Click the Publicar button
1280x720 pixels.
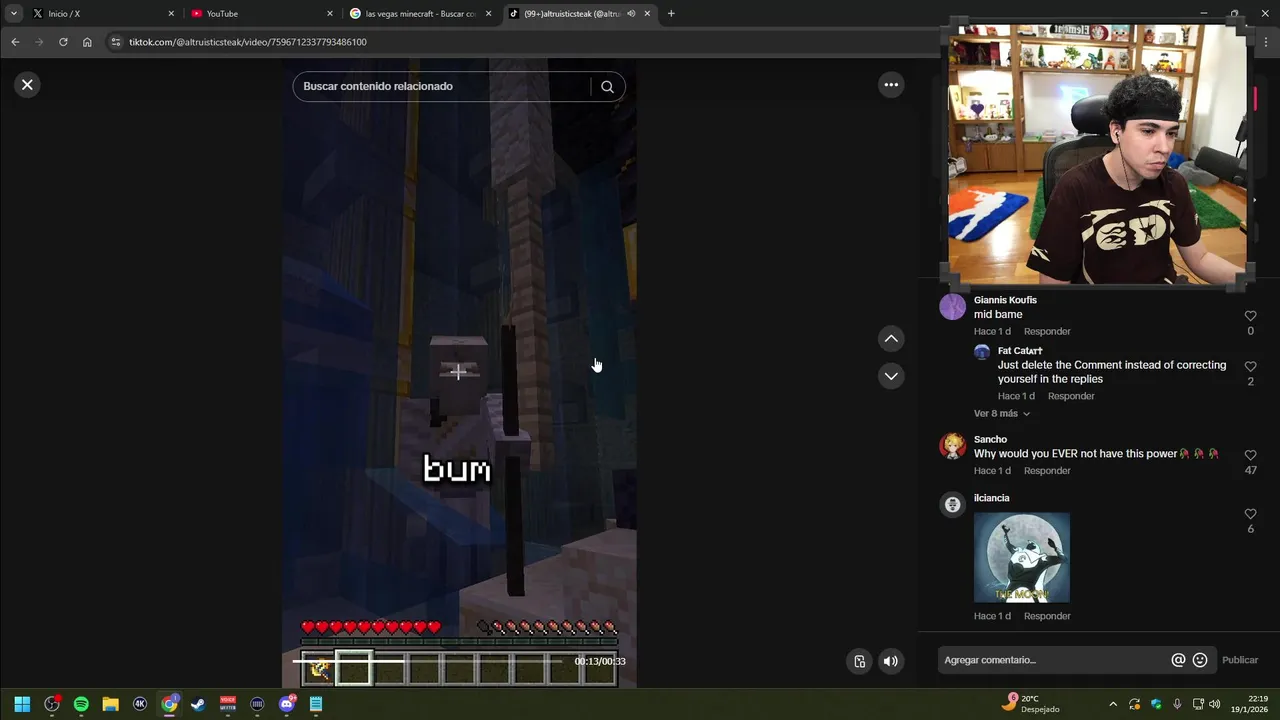coord(1240,660)
